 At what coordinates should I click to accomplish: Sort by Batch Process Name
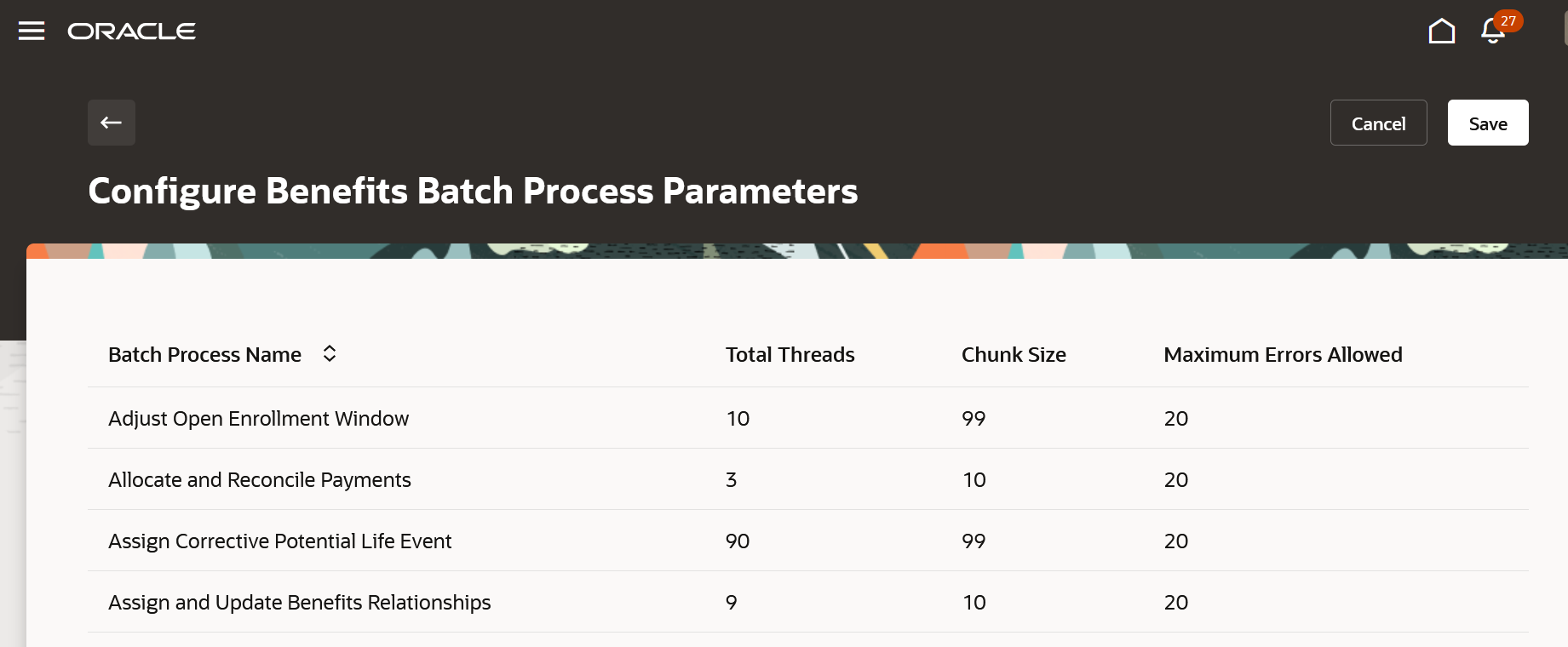point(330,353)
